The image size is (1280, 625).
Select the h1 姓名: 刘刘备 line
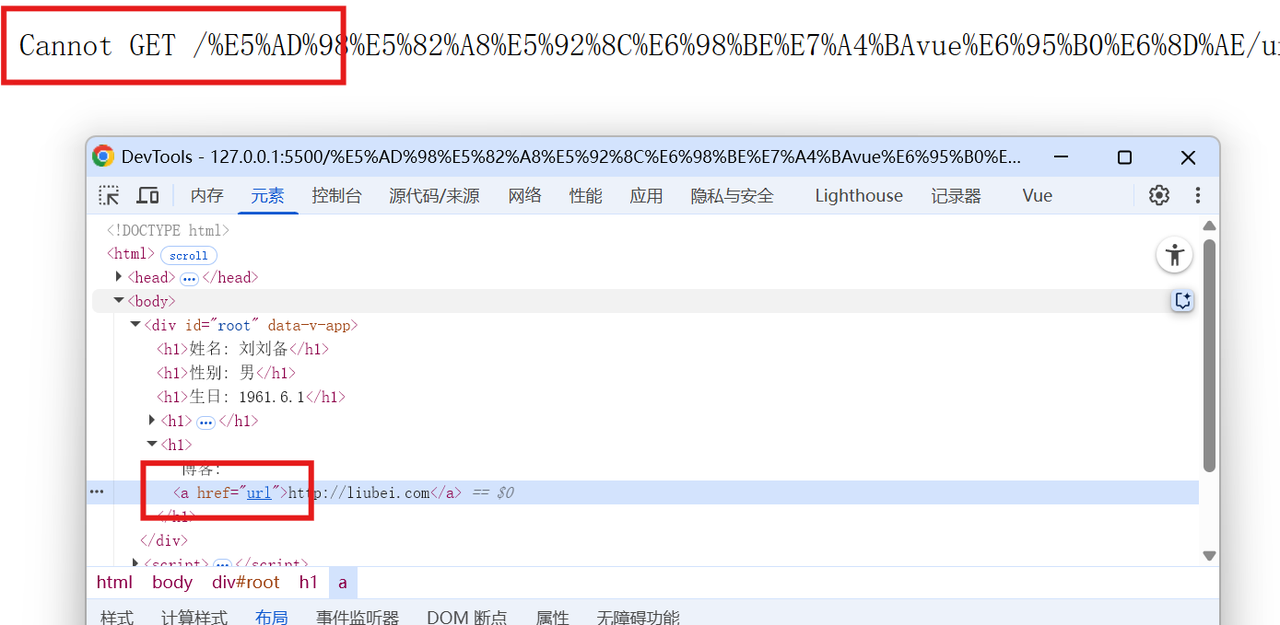242,349
